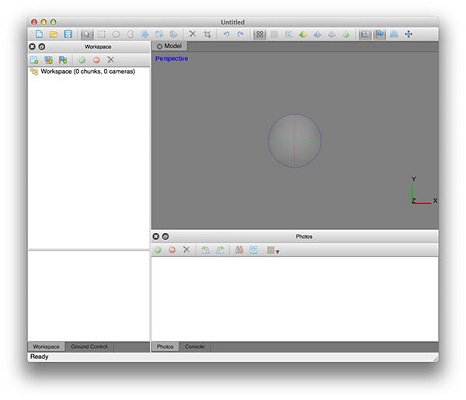Click the Add Chunk icon in Workspace toolbar
This screenshot has height=400, width=466.
click(34, 60)
